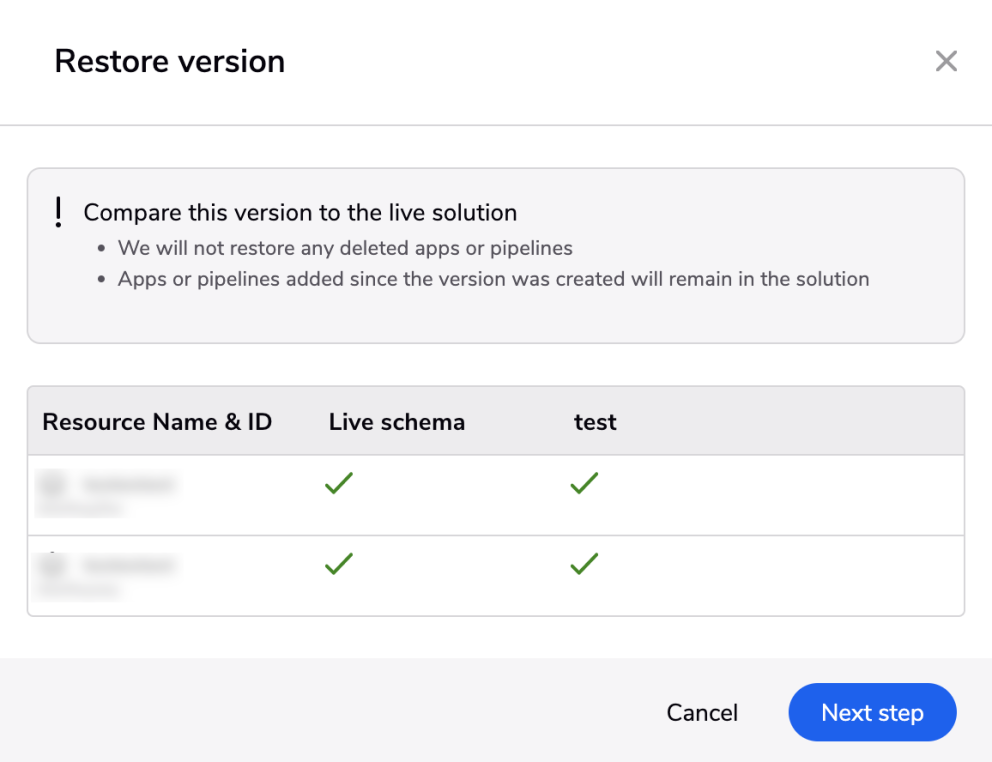
Task: Click the first row's blurred resource icon
Action: (x=54, y=486)
